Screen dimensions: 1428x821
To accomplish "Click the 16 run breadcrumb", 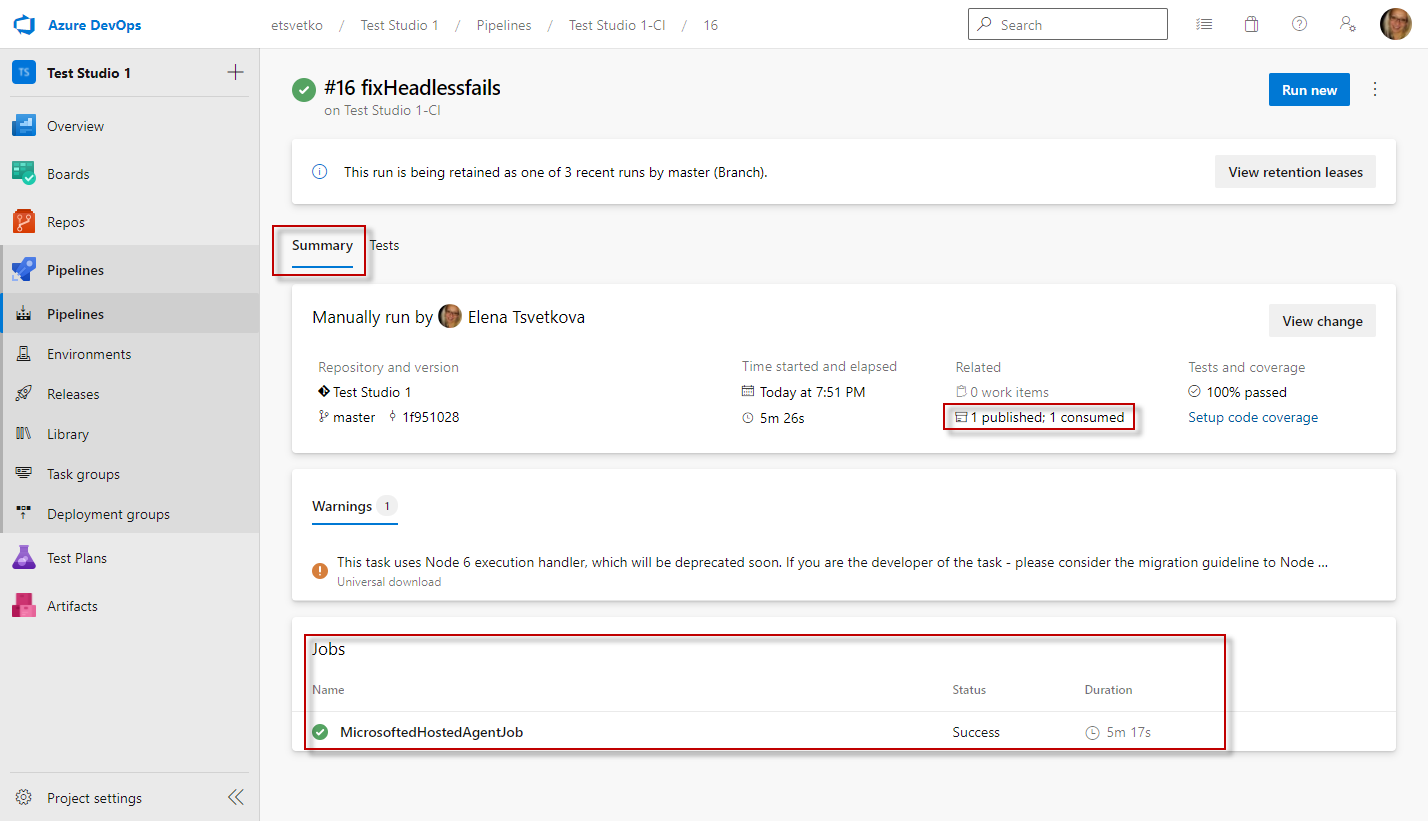I will 710,25.
